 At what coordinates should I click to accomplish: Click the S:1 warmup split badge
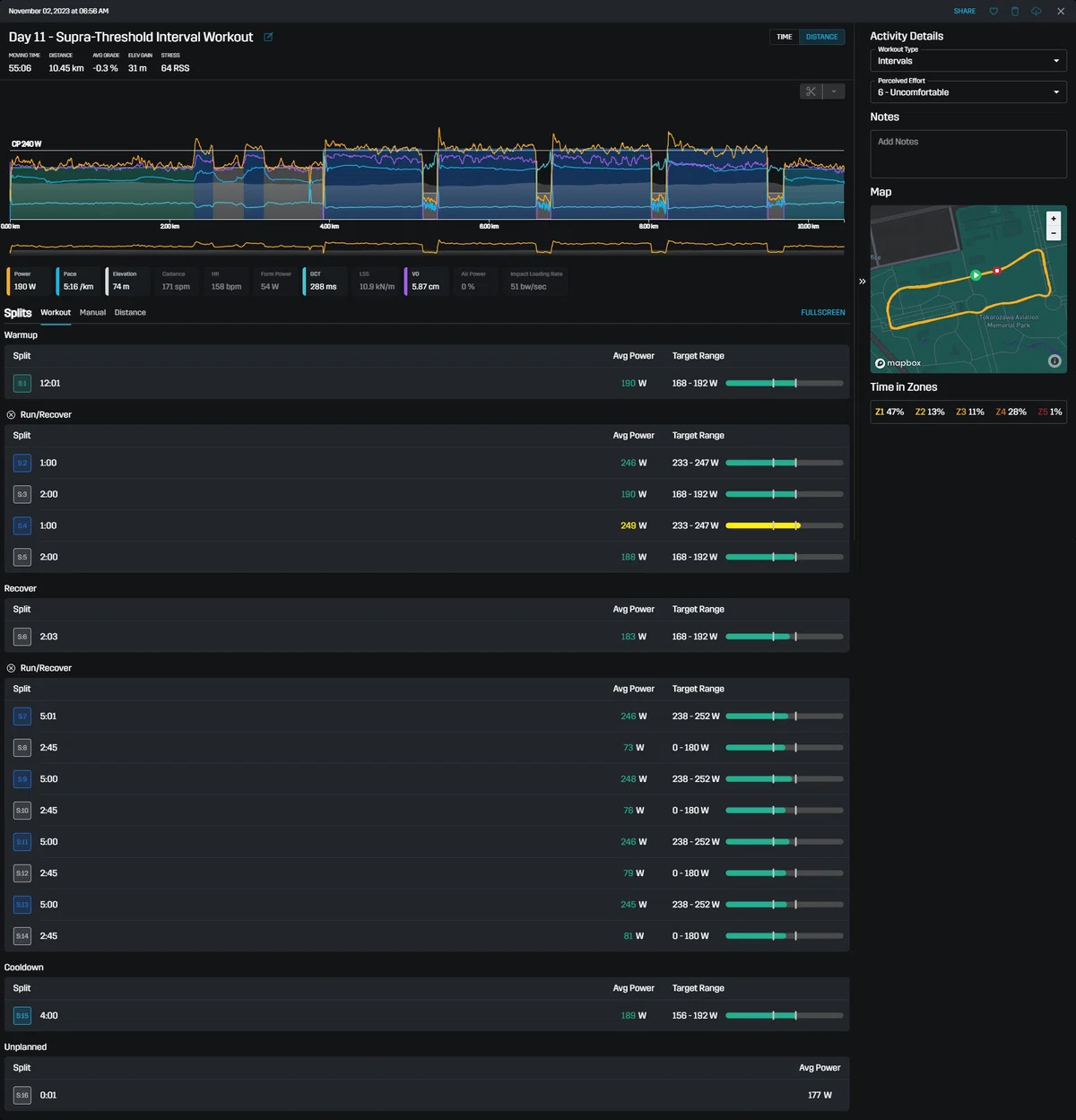[22, 383]
